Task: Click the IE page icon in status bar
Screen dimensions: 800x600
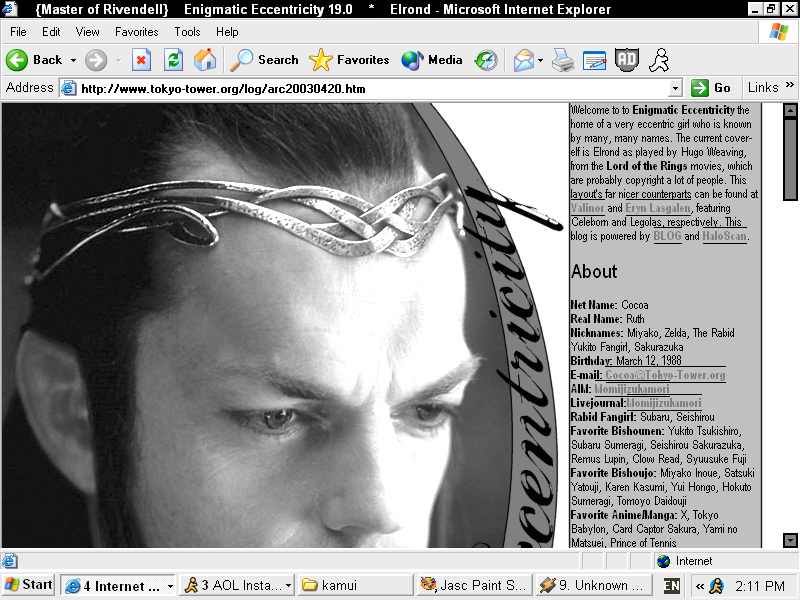Action: (10, 561)
